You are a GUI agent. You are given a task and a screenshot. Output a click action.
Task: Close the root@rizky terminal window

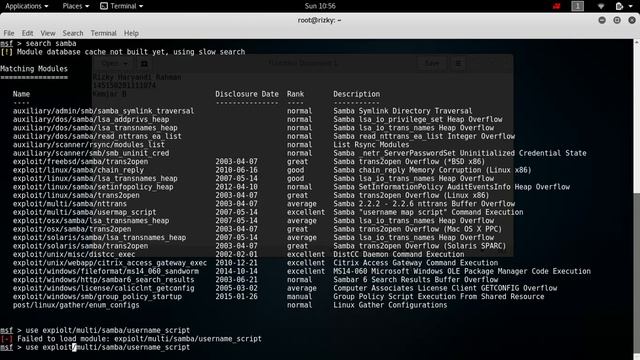632,20
